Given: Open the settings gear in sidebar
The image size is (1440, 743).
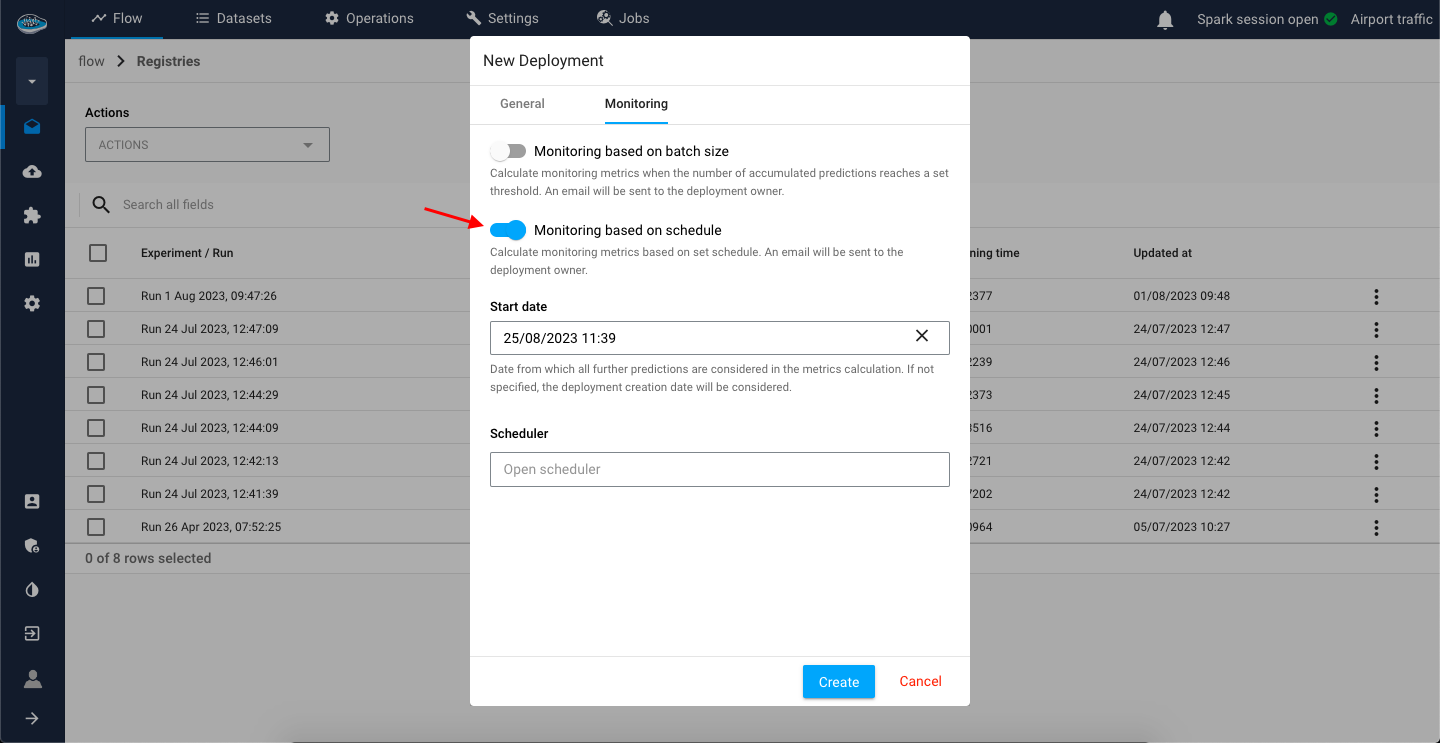Looking at the screenshot, I should [x=32, y=304].
